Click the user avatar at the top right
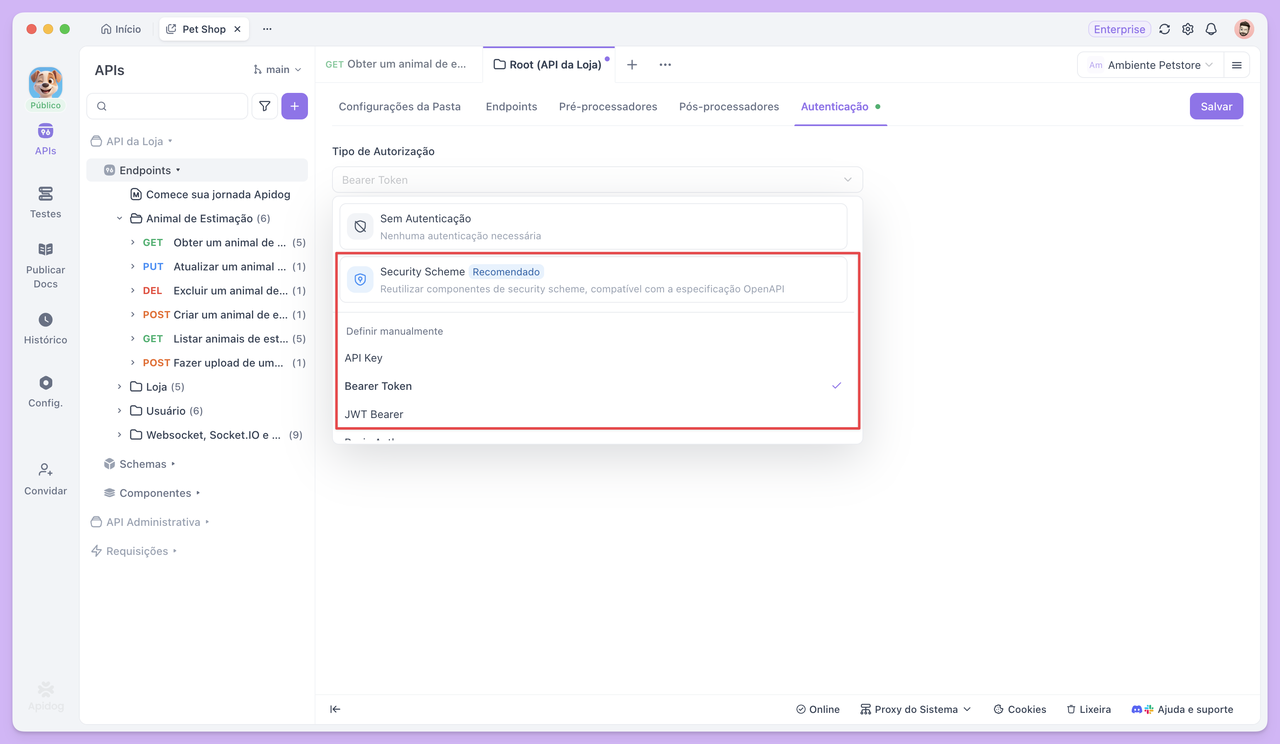The image size is (1280, 744). [1244, 29]
